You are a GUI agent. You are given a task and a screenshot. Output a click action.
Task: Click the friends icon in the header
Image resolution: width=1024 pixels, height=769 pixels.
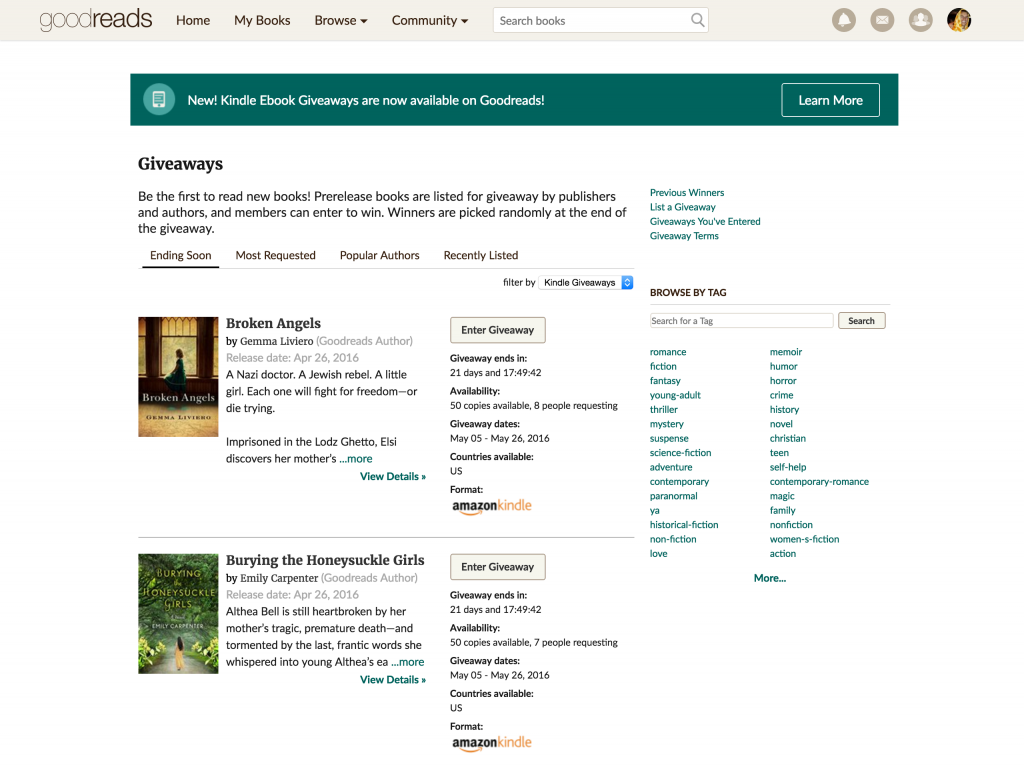920,19
